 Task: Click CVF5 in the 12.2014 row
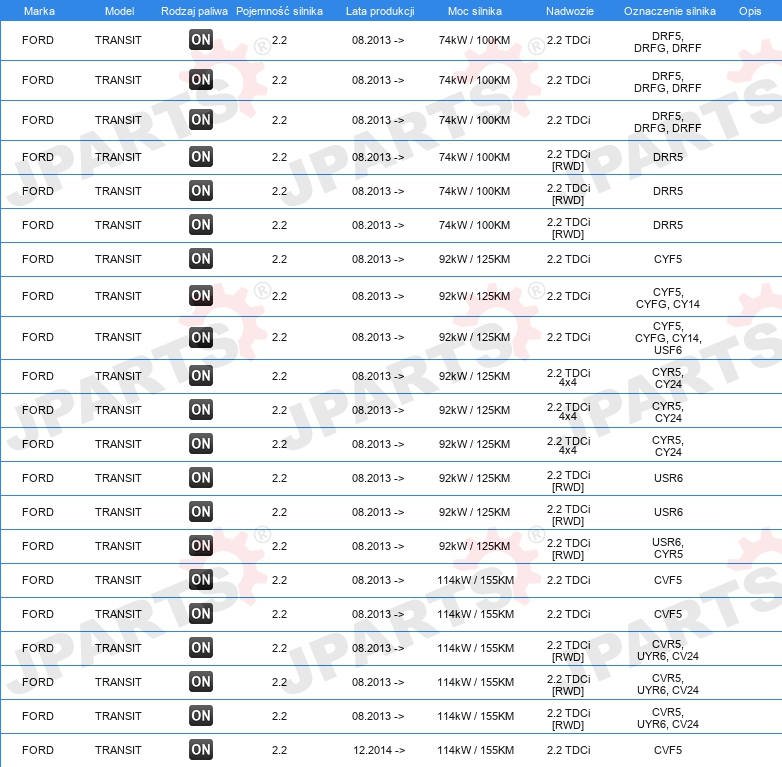tap(668, 750)
